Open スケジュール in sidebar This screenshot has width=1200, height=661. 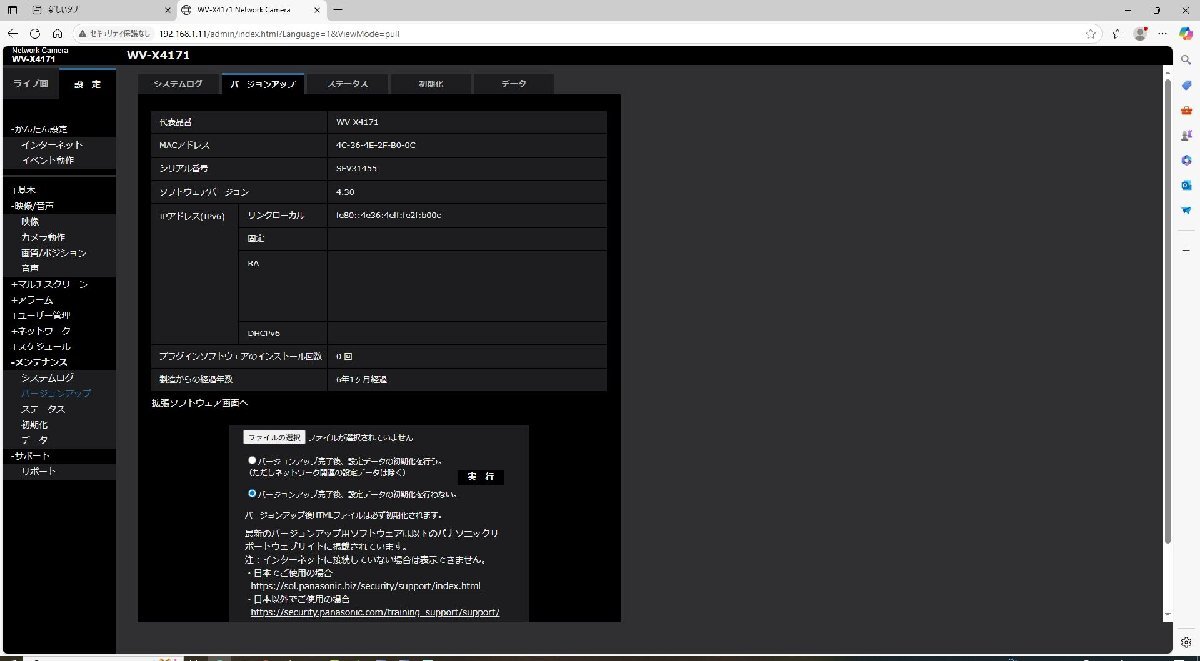[41, 346]
